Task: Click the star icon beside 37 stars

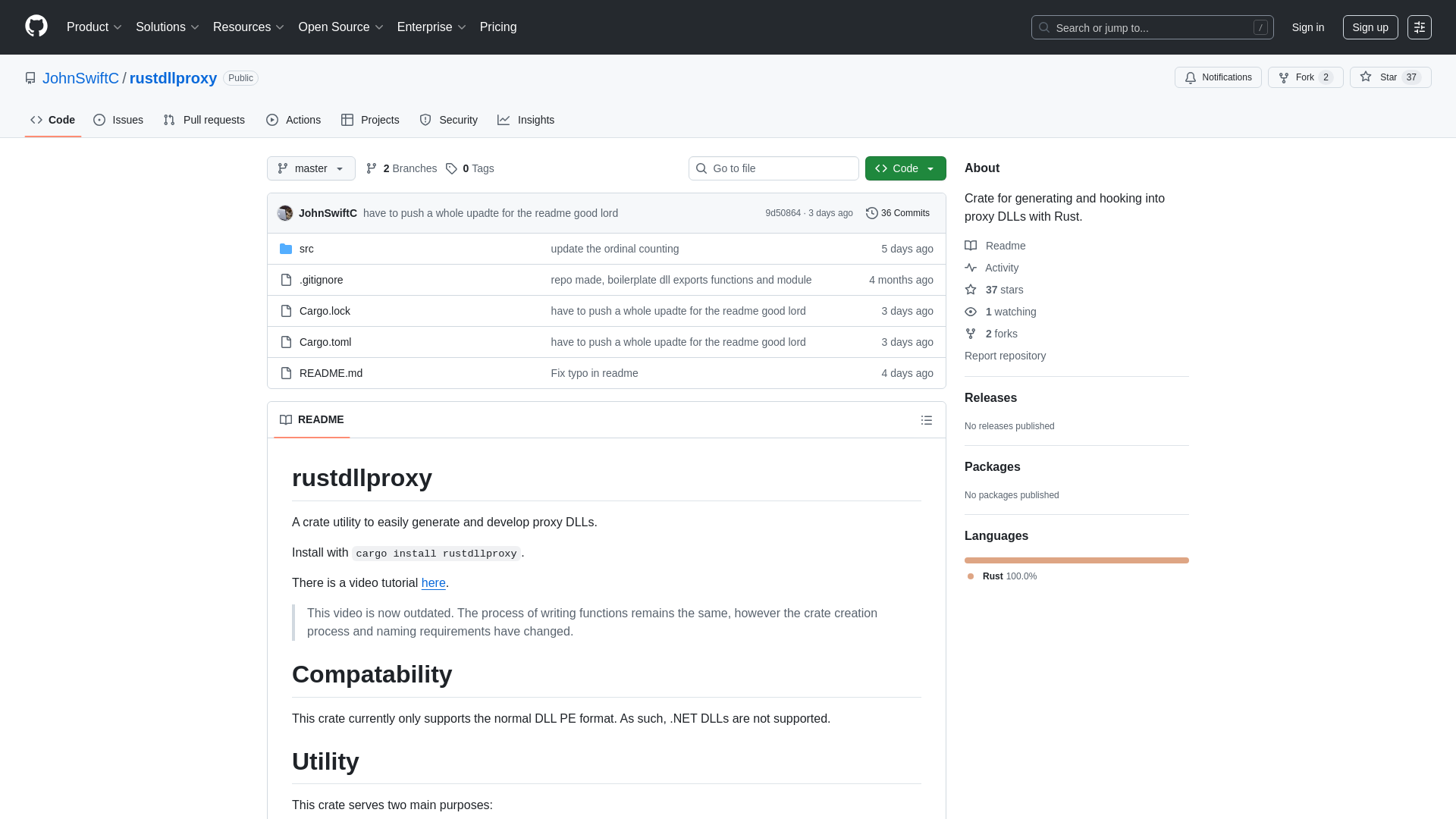Action: click(971, 290)
